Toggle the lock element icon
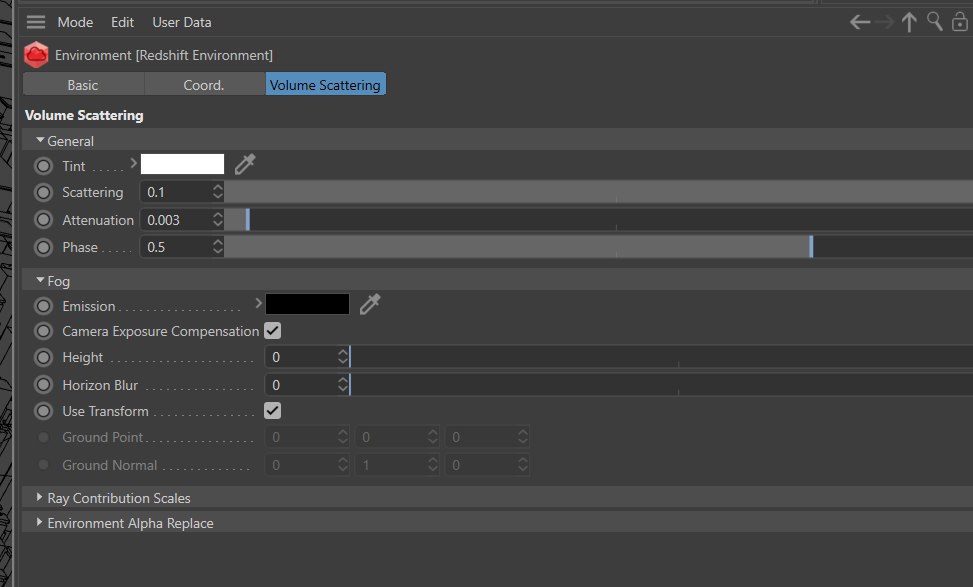 coord(959,22)
